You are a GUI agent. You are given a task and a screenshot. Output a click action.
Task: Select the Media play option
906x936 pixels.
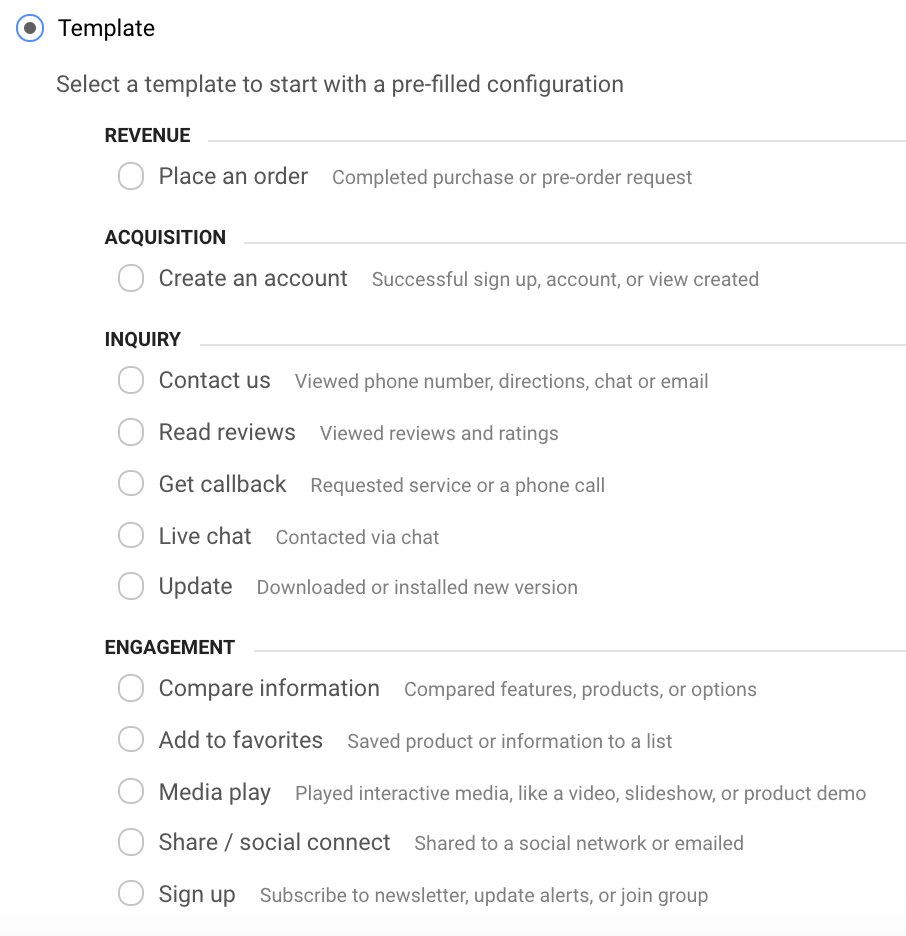coord(131,792)
